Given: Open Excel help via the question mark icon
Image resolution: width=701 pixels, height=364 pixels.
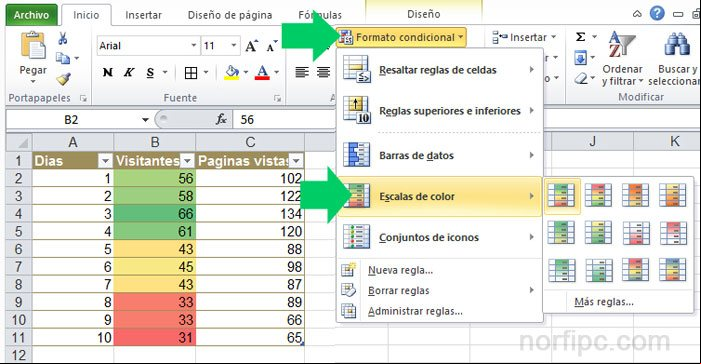Looking at the screenshot, I should (657, 14).
